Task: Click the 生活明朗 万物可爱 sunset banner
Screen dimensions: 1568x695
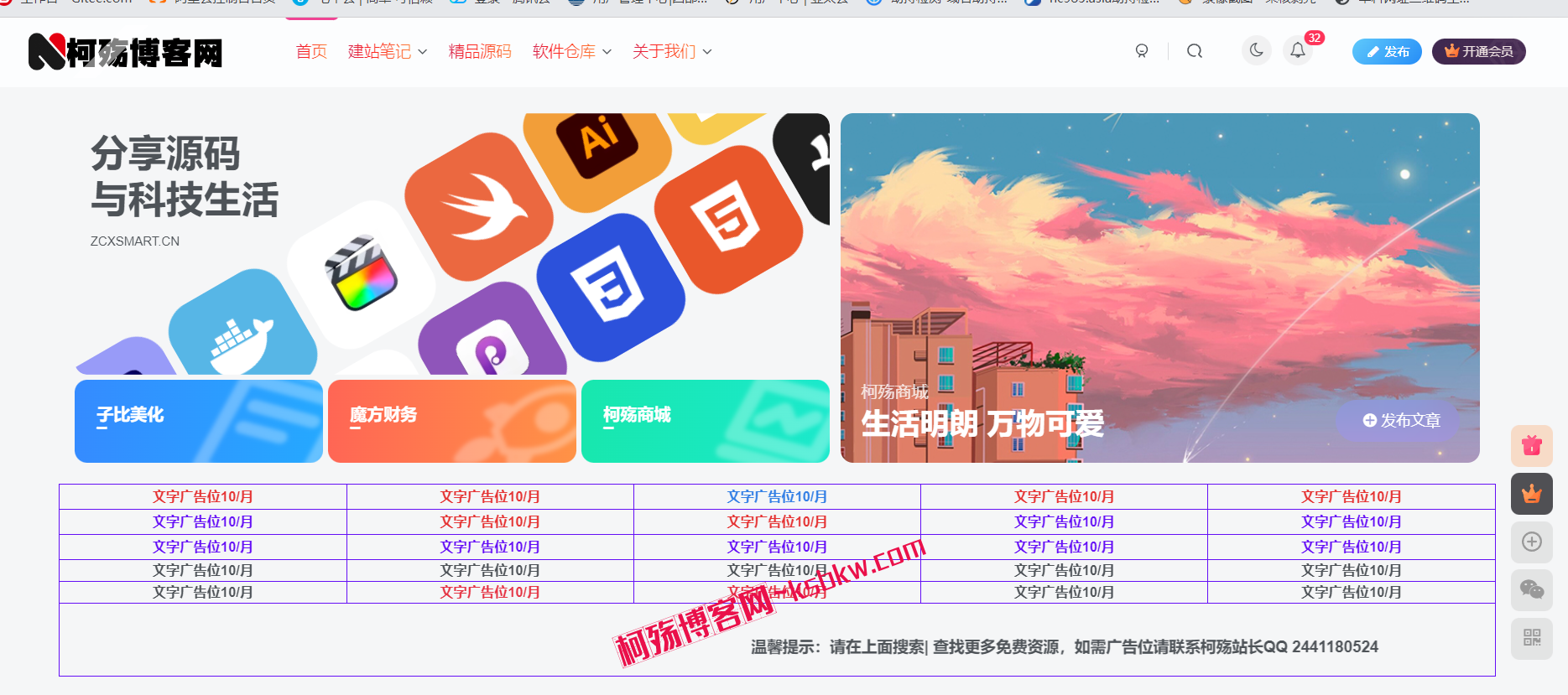Action: coord(1160,288)
